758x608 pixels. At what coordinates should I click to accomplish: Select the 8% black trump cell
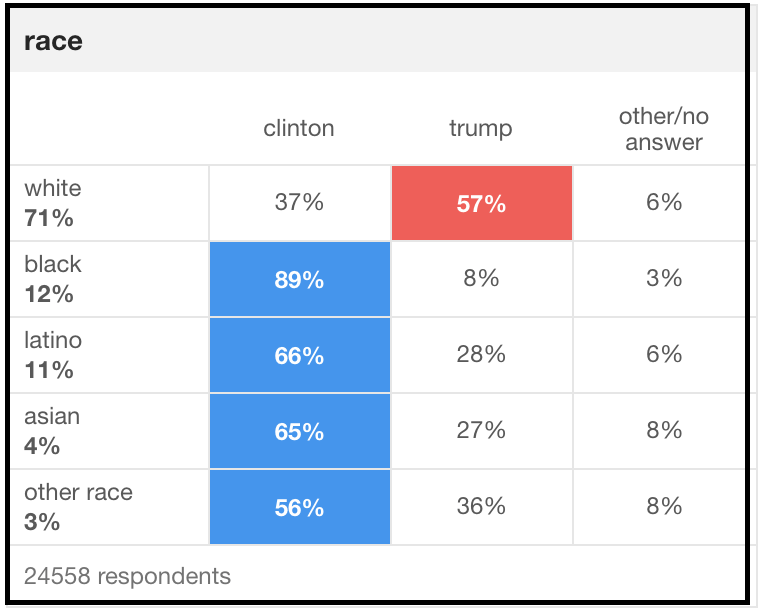(x=481, y=279)
